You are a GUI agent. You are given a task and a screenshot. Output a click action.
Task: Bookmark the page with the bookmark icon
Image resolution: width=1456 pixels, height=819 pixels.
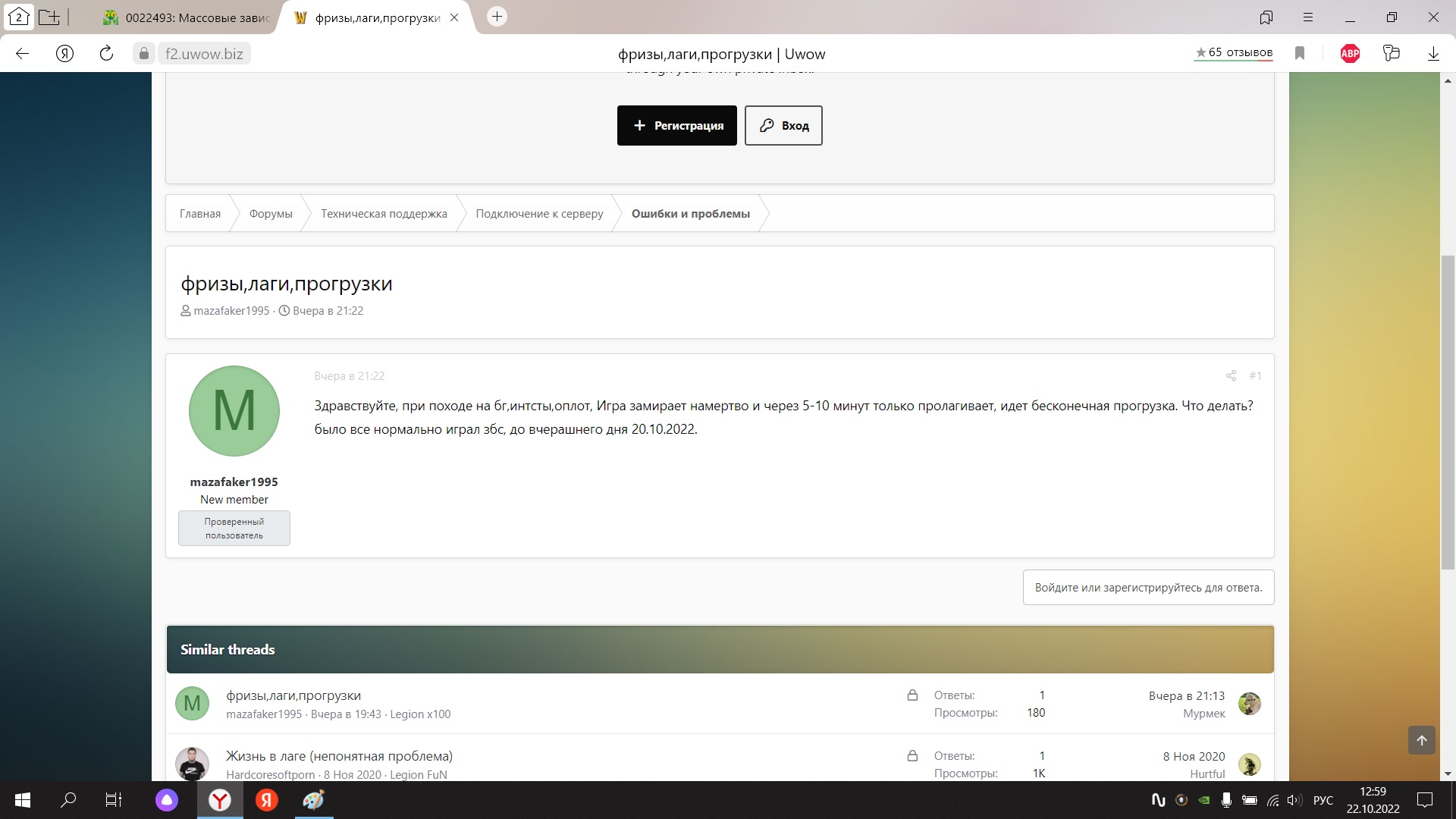1300,54
